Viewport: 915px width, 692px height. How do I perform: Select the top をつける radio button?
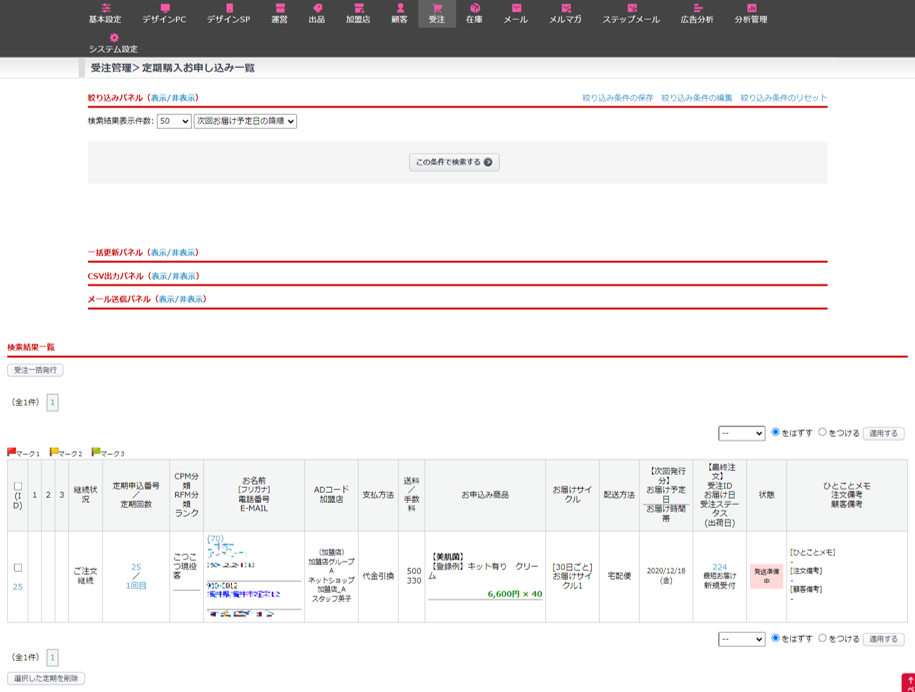tap(822, 432)
